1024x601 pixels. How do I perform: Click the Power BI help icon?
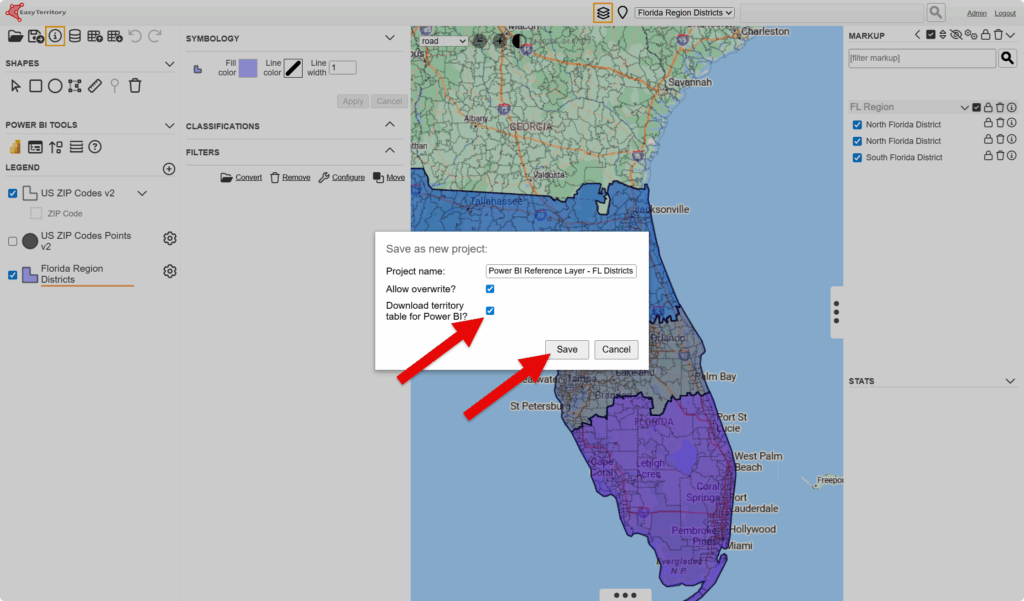click(x=95, y=147)
